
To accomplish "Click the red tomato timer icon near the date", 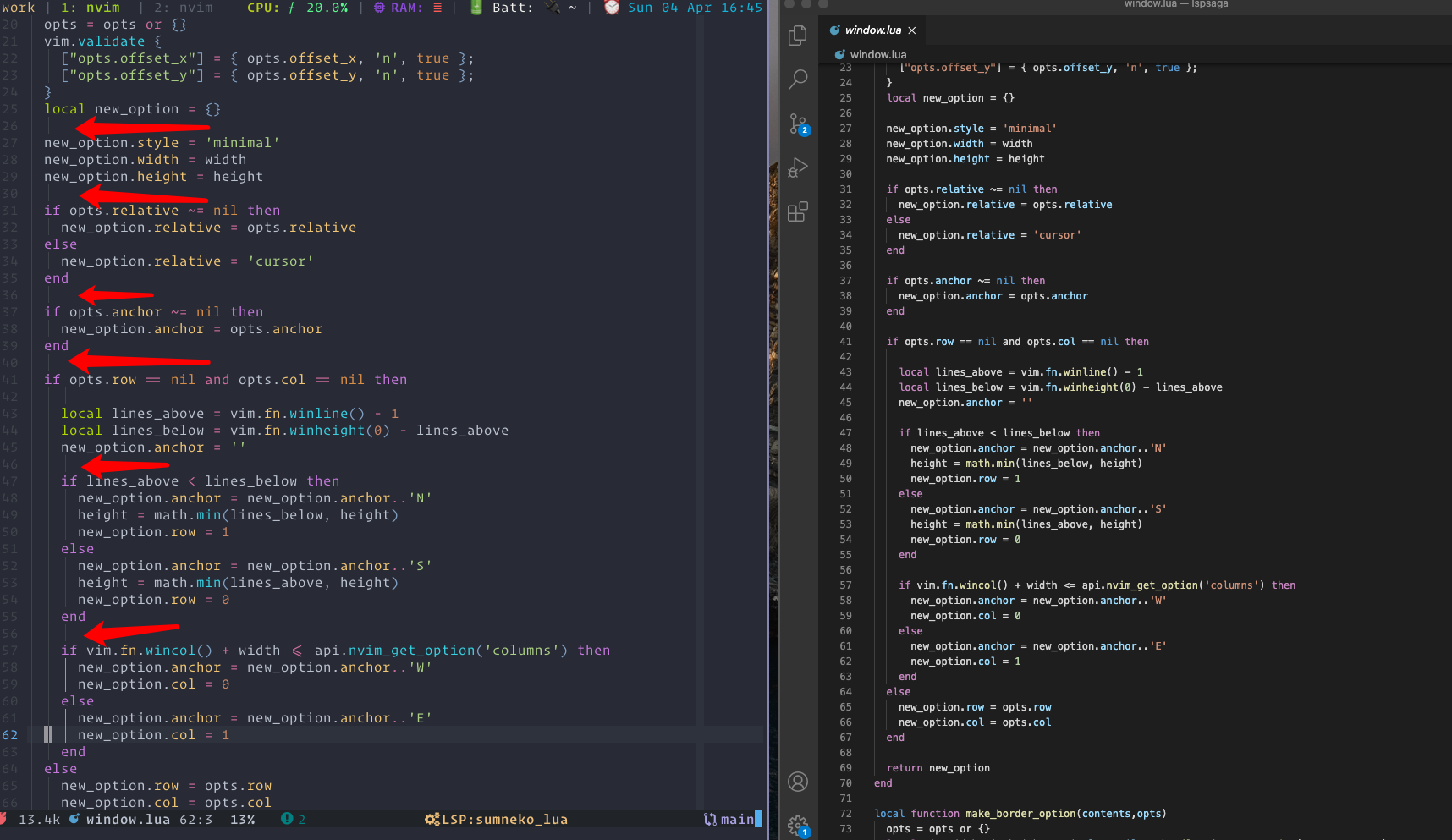I will pyautogui.click(x=611, y=8).
